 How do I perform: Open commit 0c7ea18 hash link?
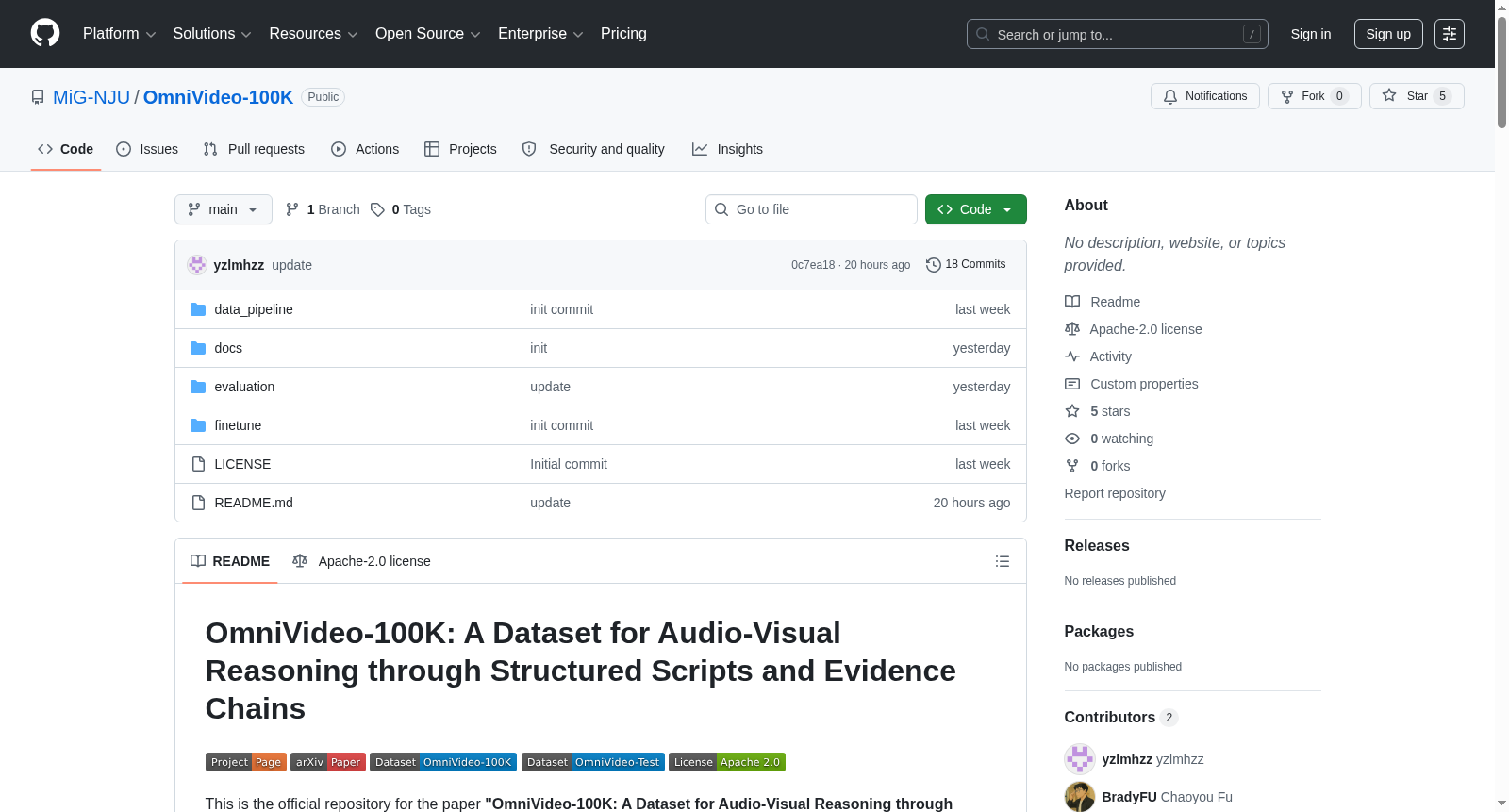(x=813, y=265)
